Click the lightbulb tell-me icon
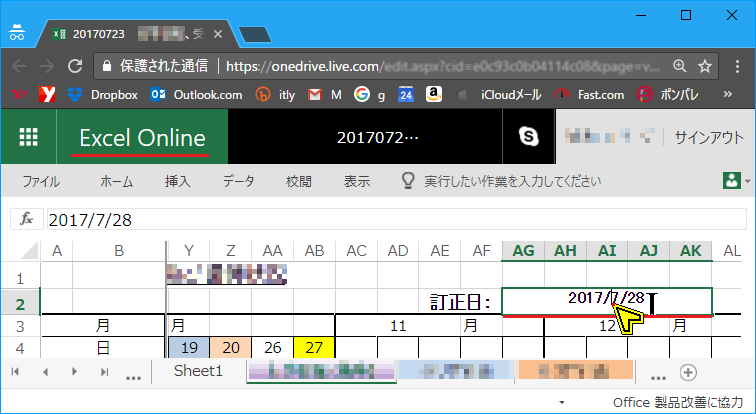Viewport: 756px width, 414px height. point(408,181)
